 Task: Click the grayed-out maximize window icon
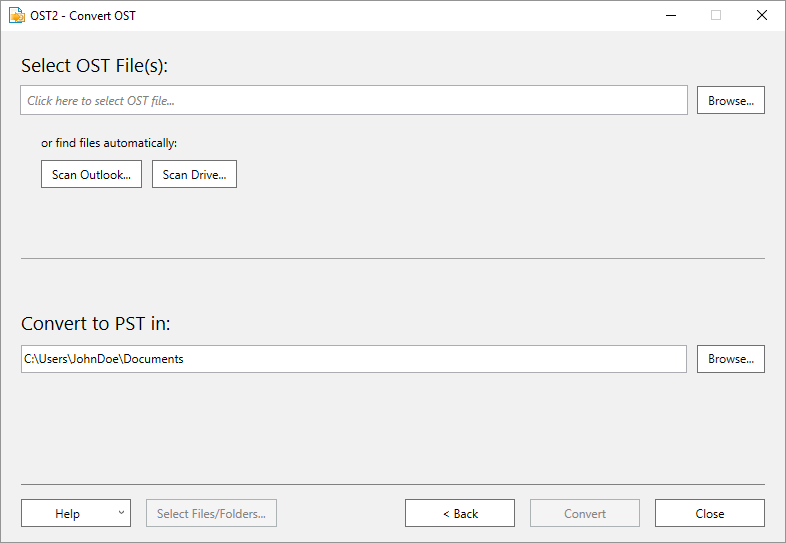716,16
